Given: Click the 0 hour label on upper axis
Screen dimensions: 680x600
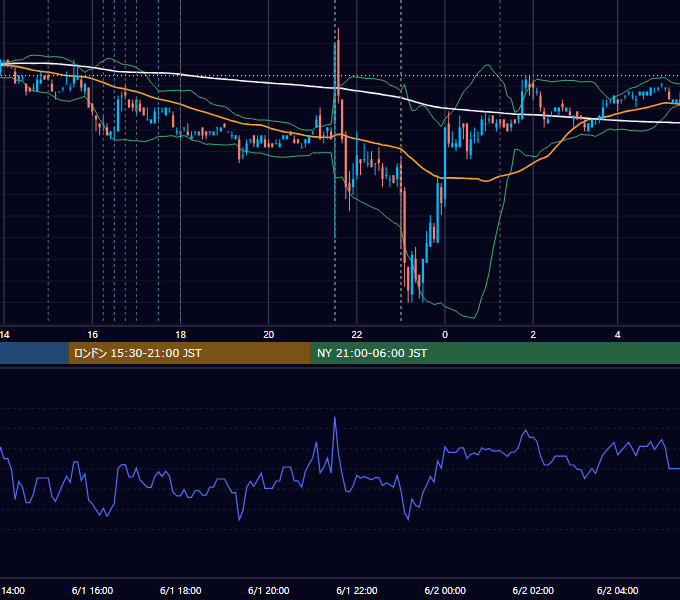Looking at the screenshot, I should click(x=445, y=335).
